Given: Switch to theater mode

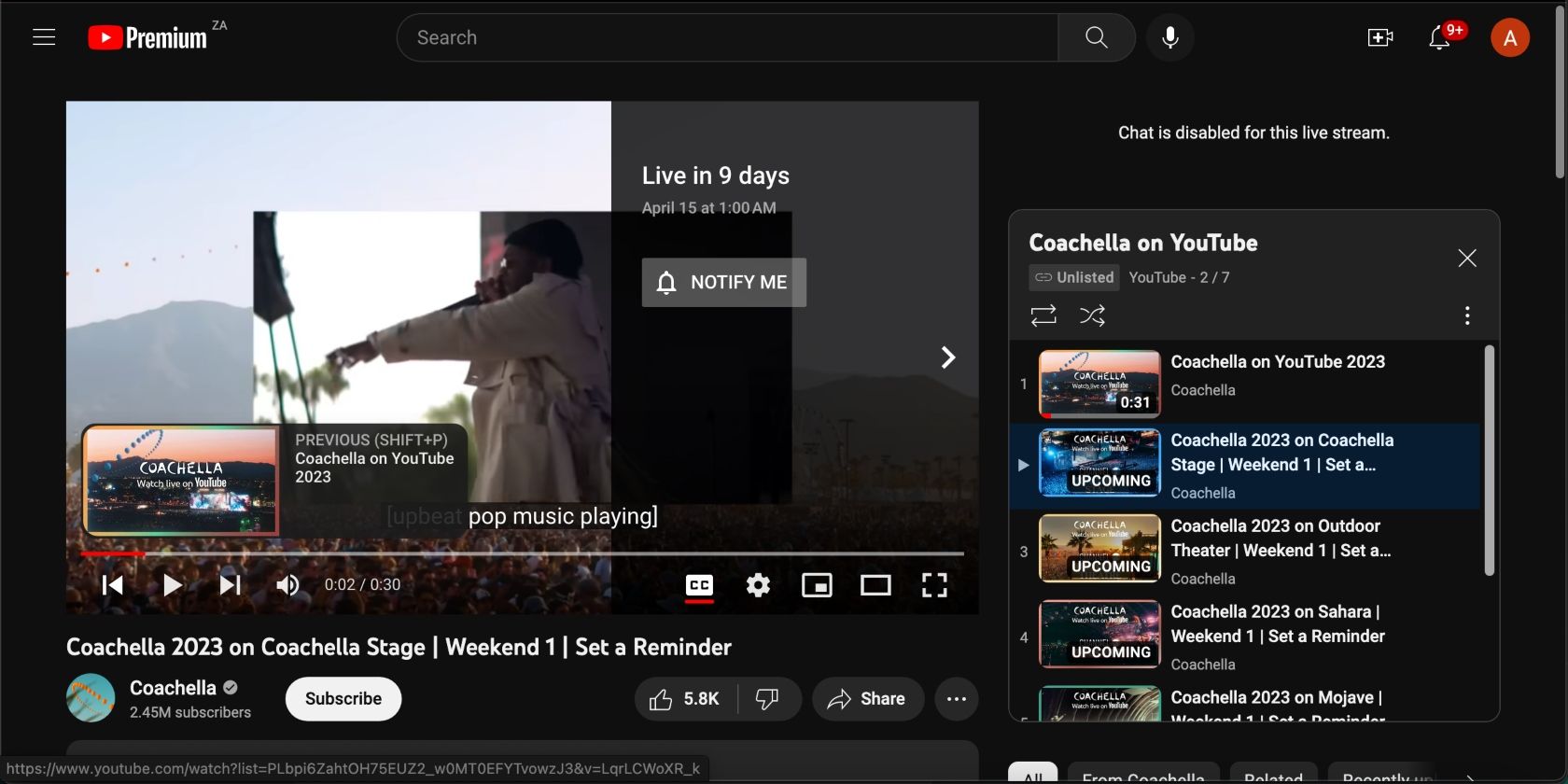Looking at the screenshot, I should click(x=875, y=585).
